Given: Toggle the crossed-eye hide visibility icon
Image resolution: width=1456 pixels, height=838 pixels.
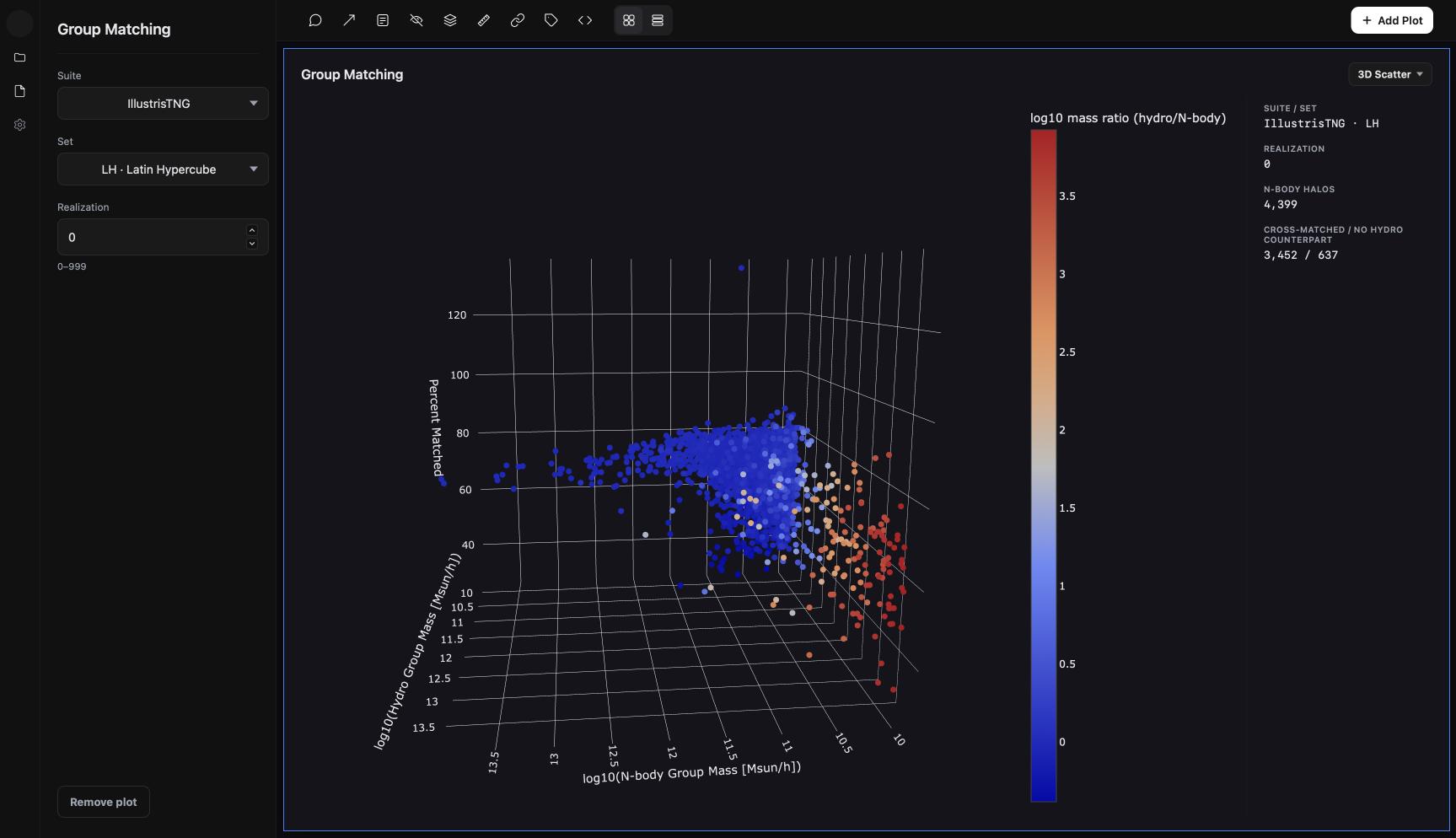Looking at the screenshot, I should 416,20.
